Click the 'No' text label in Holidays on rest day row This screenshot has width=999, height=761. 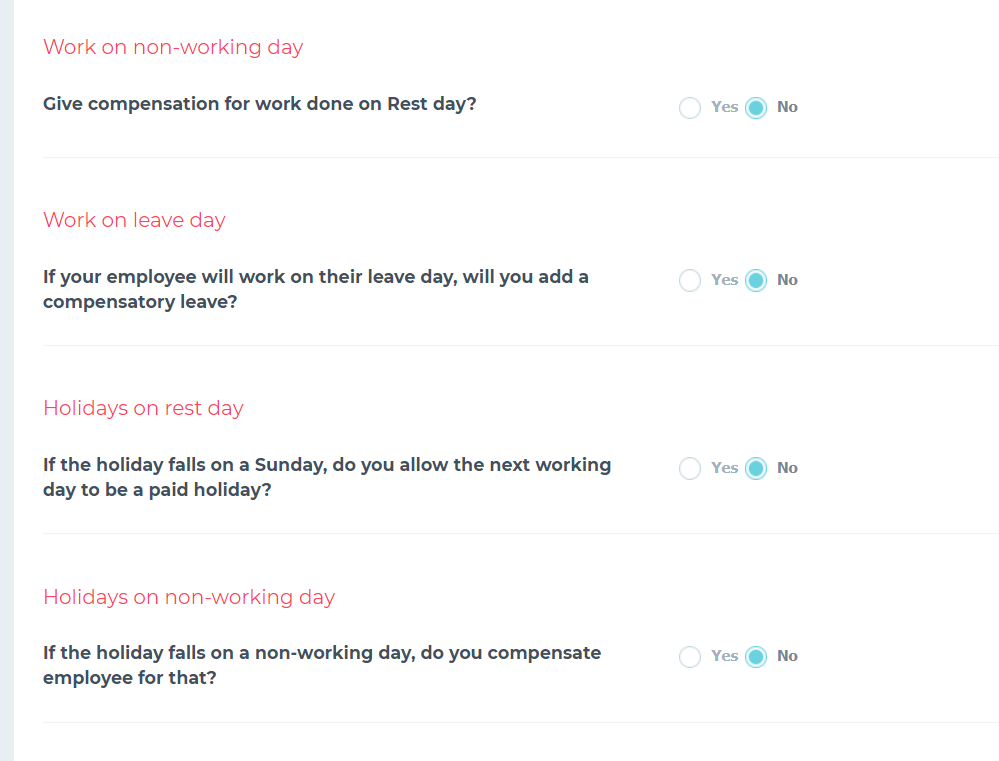tap(787, 468)
